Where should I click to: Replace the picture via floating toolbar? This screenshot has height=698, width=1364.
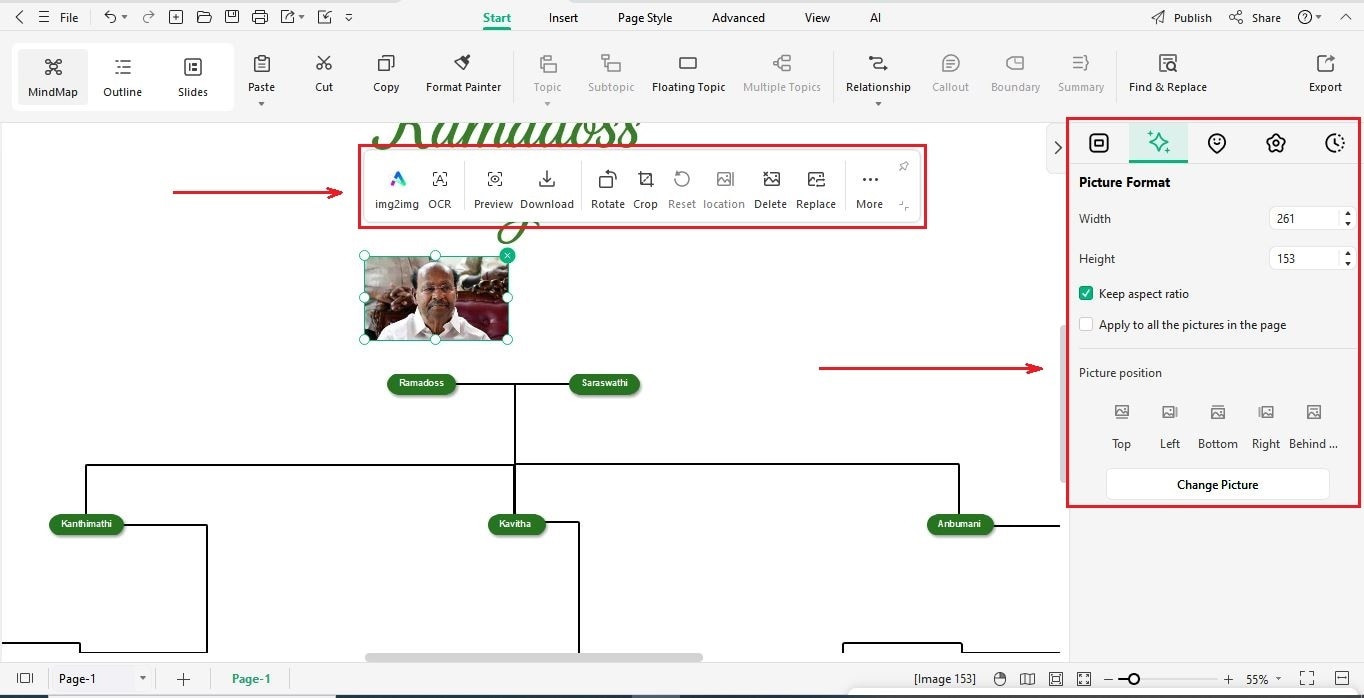(x=816, y=189)
